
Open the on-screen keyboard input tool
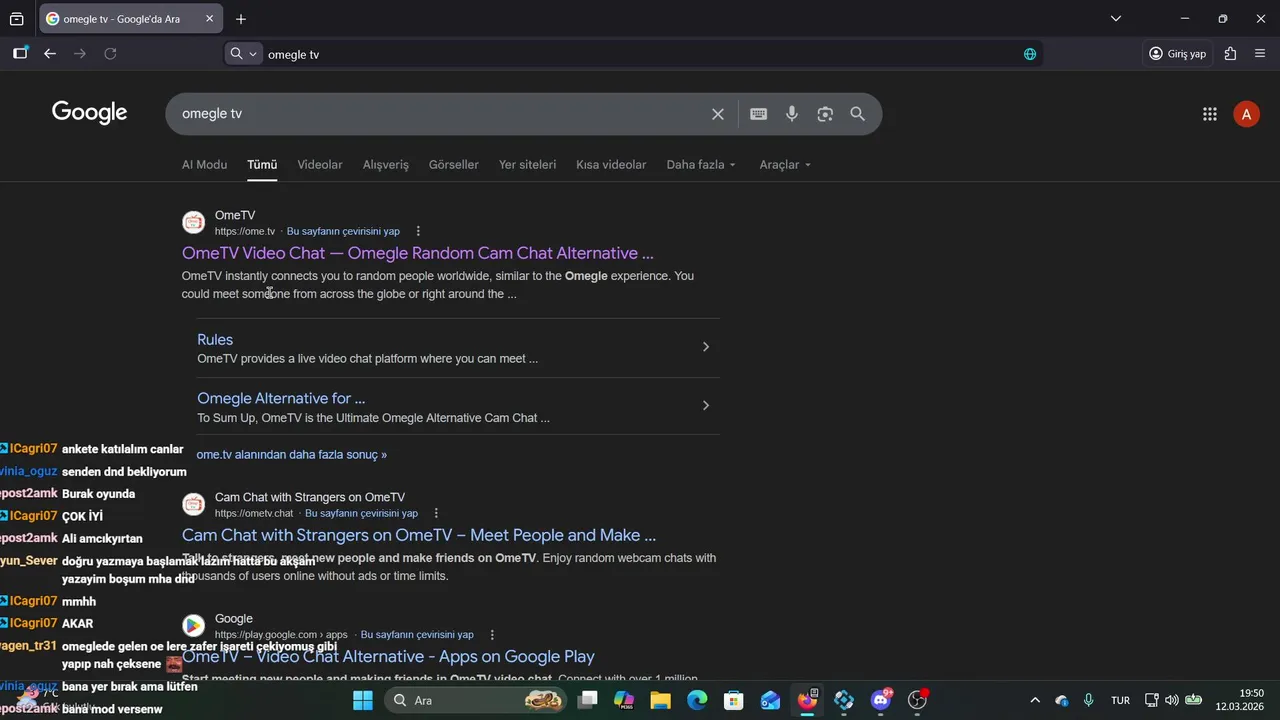[x=759, y=114]
